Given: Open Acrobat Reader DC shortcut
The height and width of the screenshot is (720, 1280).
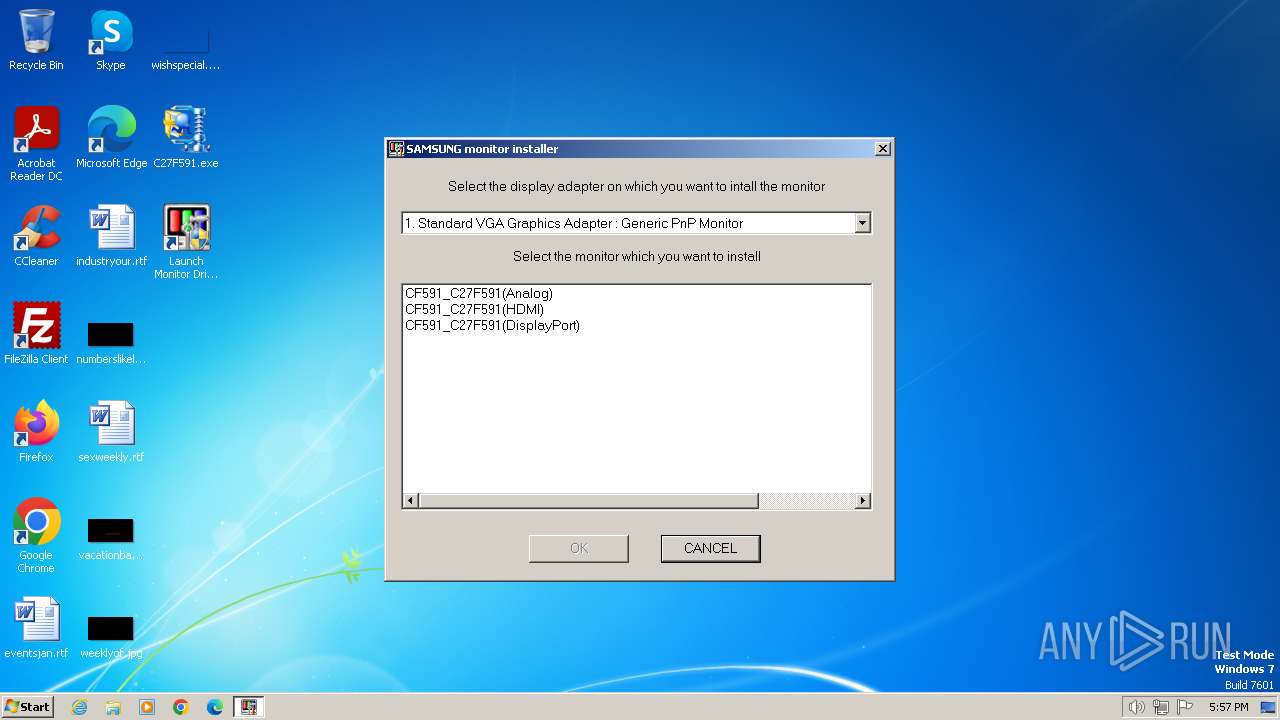Looking at the screenshot, I should point(36,143).
